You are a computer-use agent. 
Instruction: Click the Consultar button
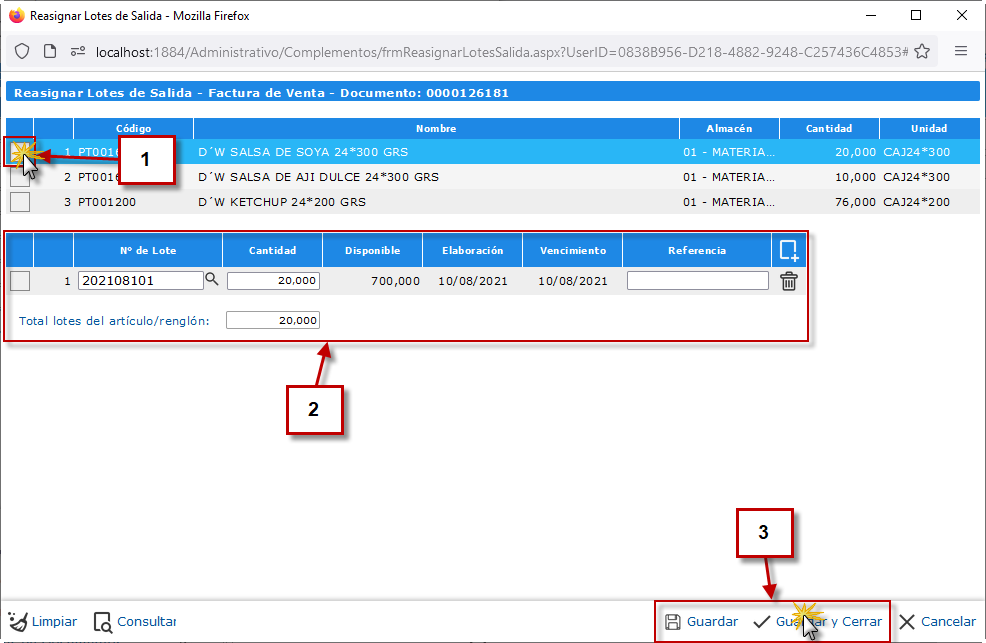pyautogui.click(x=135, y=622)
